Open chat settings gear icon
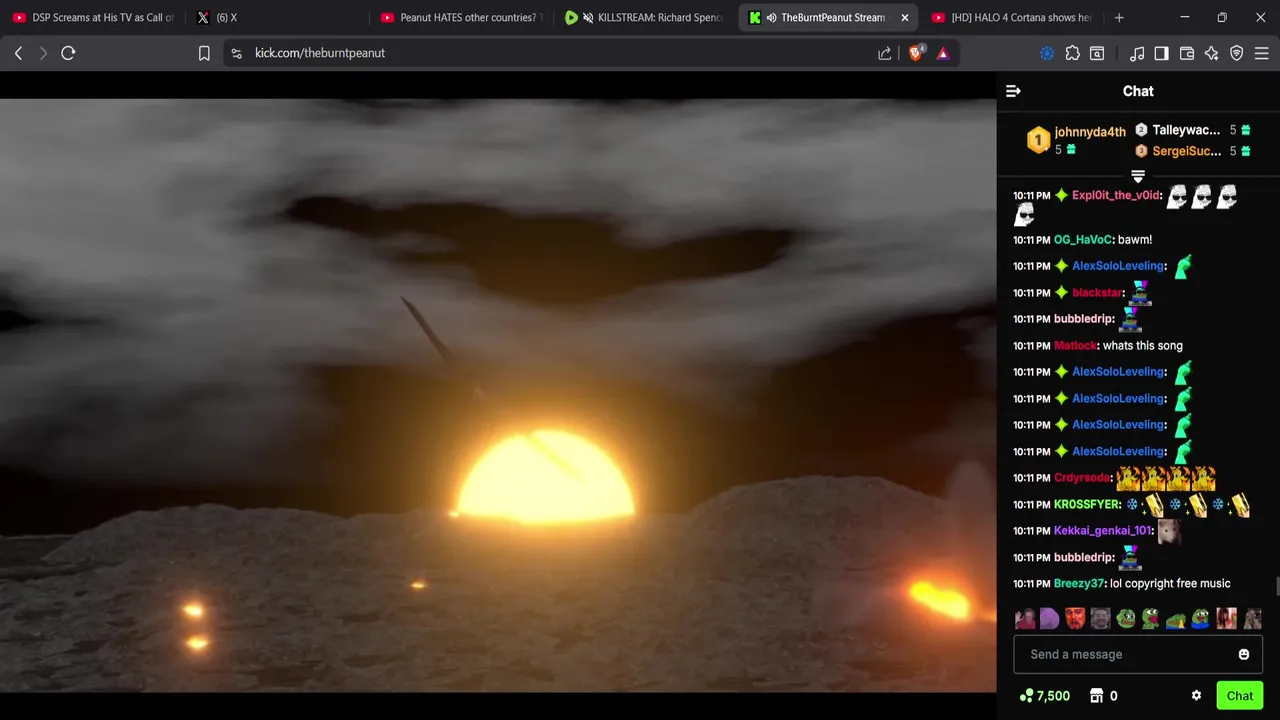 (1196, 696)
